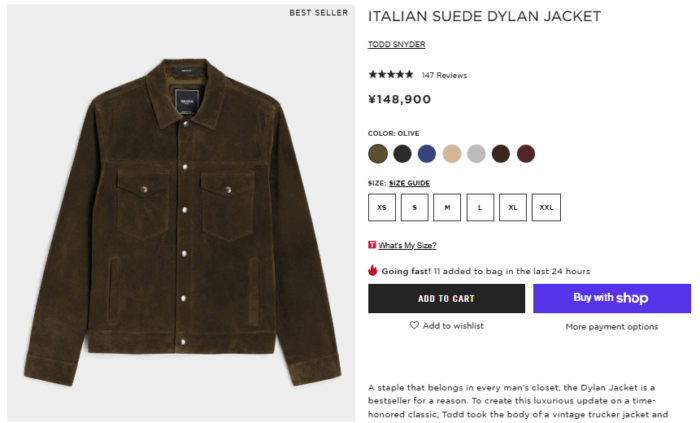700x423 pixels.
Task: Click the flame Going fast icon
Action: tap(373, 270)
